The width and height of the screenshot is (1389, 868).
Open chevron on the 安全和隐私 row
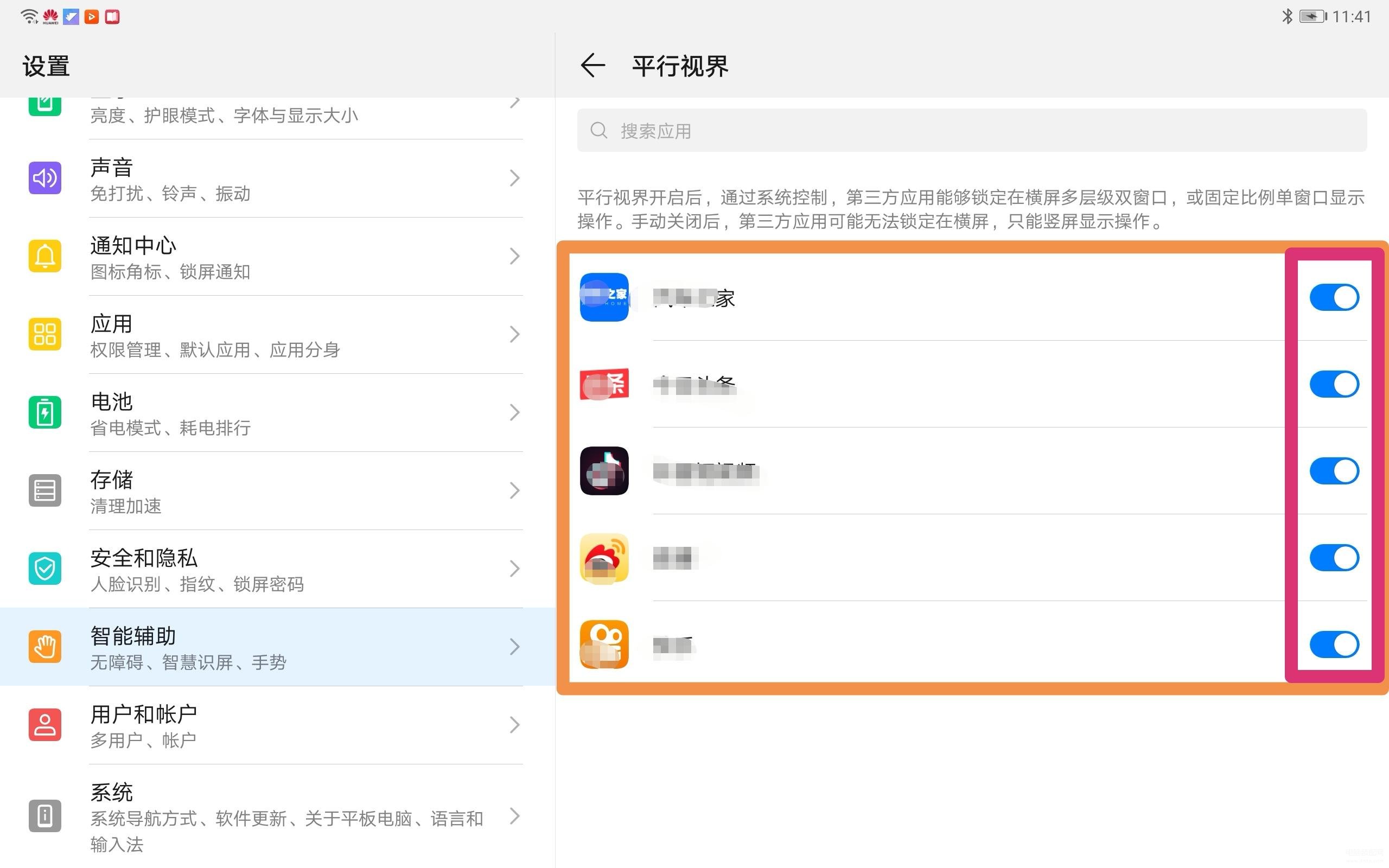(x=515, y=569)
